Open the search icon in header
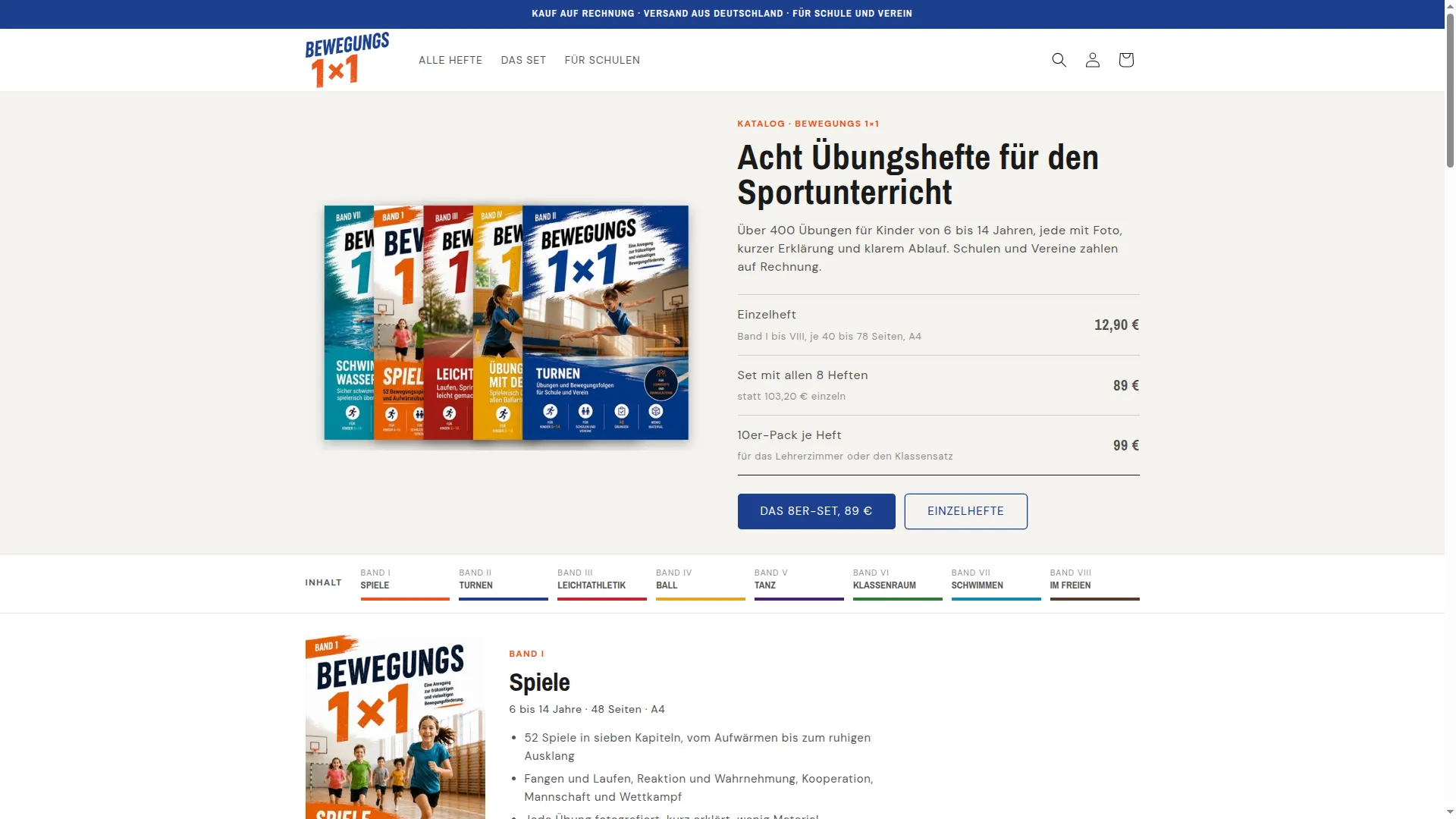 [1059, 60]
